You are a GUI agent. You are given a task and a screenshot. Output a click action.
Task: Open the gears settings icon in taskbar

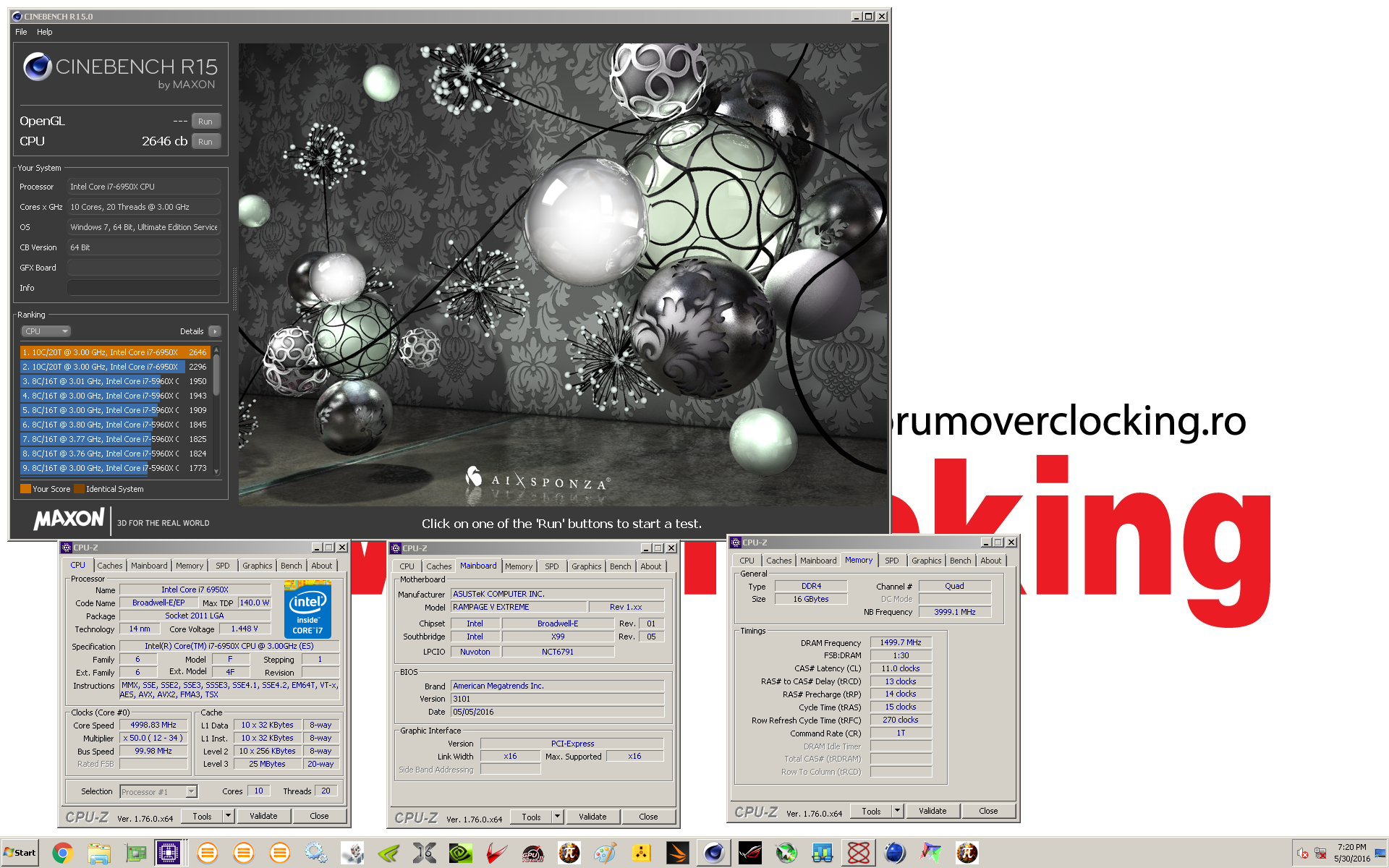pyautogui.click(x=315, y=853)
